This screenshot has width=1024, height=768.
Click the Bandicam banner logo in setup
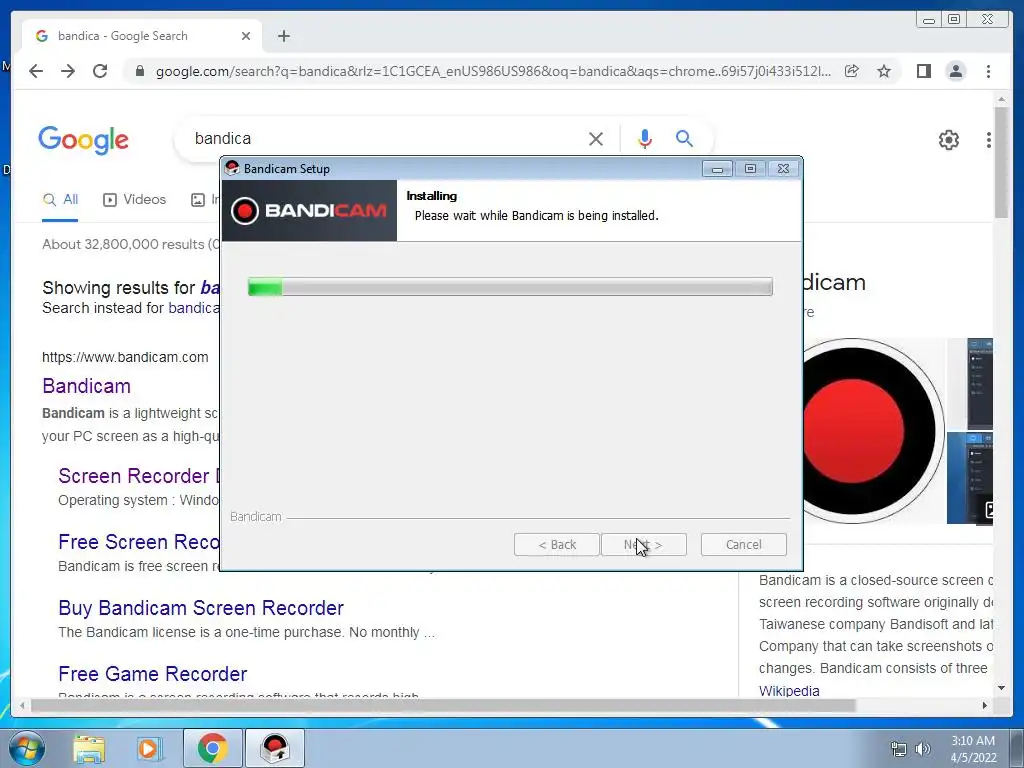[x=309, y=211]
